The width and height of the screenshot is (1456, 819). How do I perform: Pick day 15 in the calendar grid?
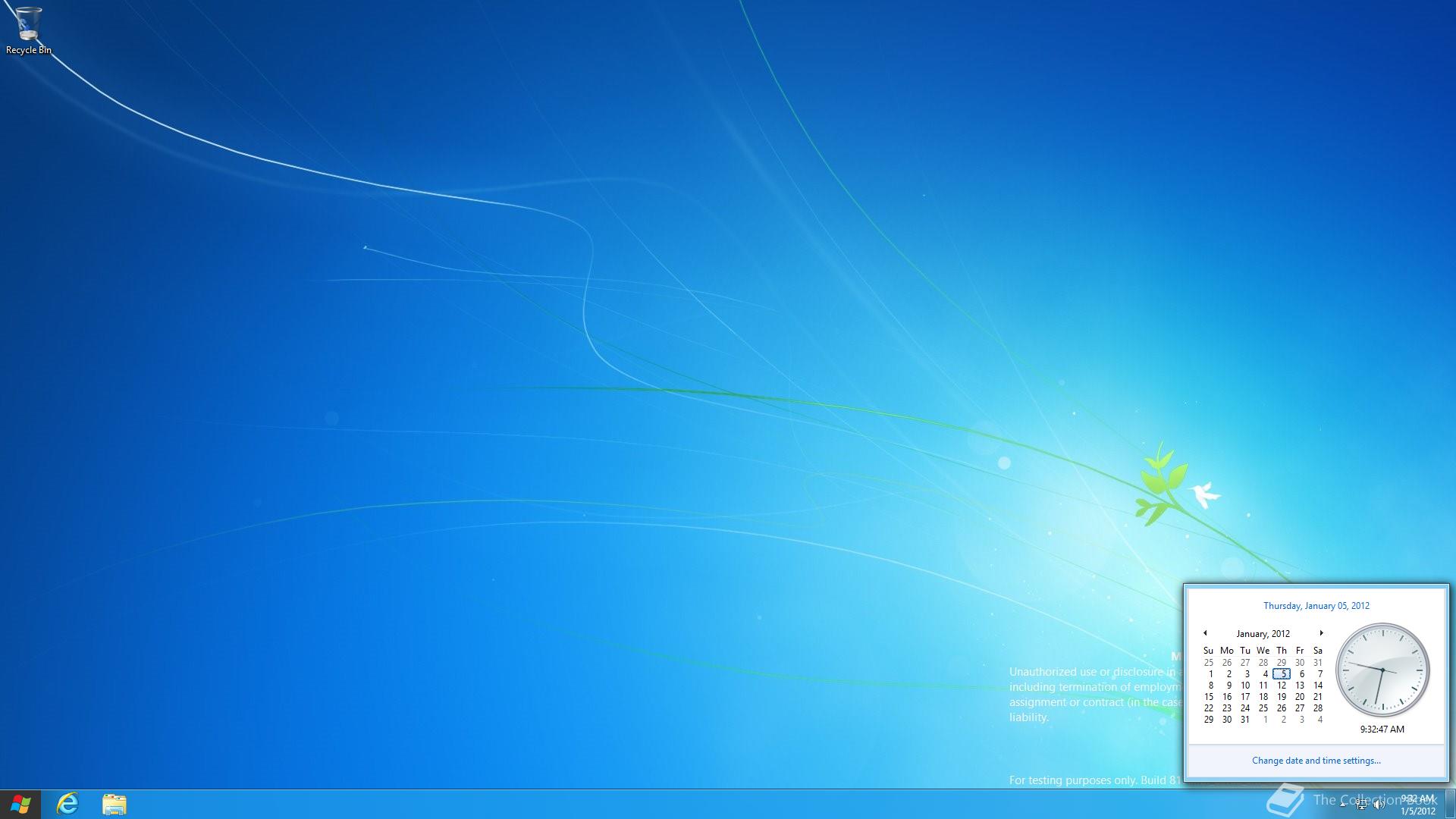pyautogui.click(x=1209, y=697)
